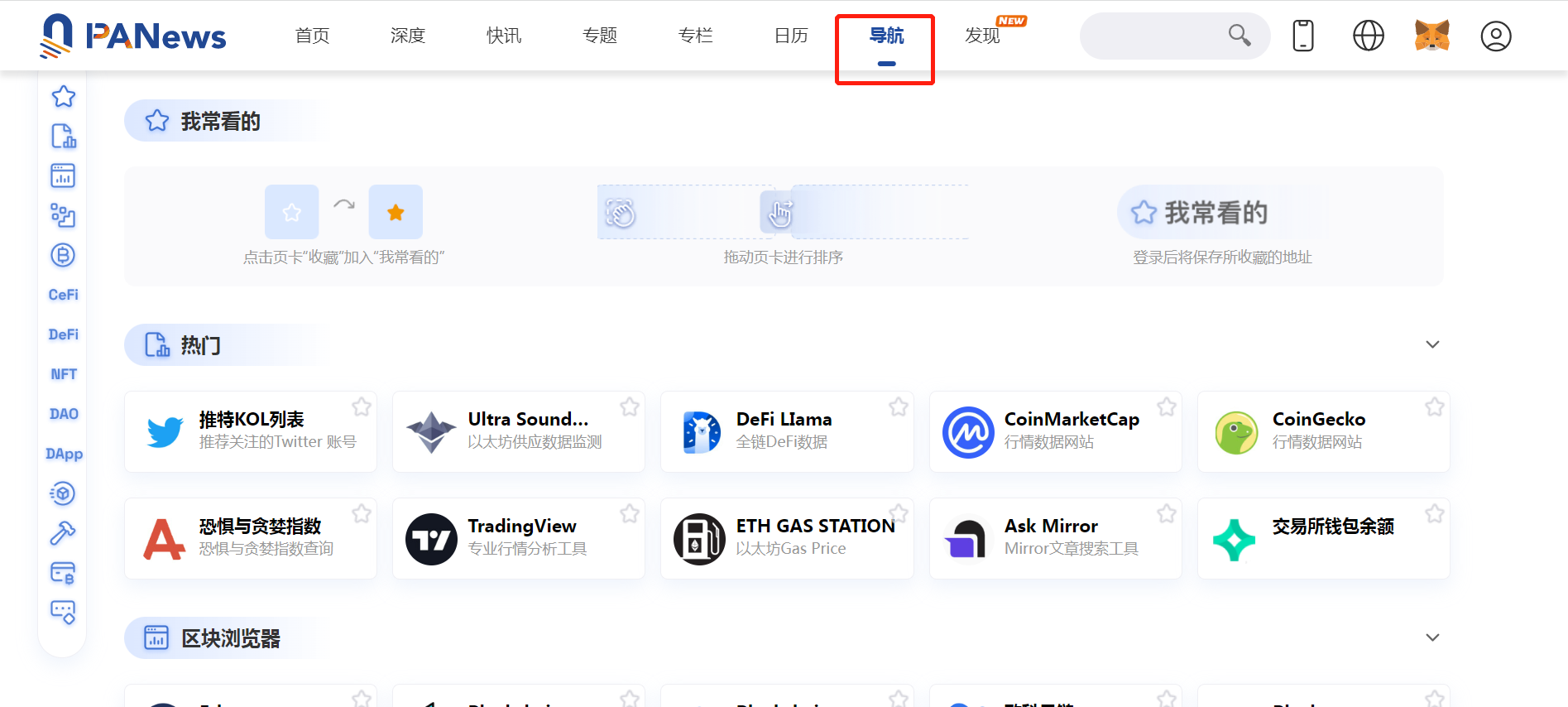Click the PANews logo
Screen dimensions: 1568x707
(133, 36)
